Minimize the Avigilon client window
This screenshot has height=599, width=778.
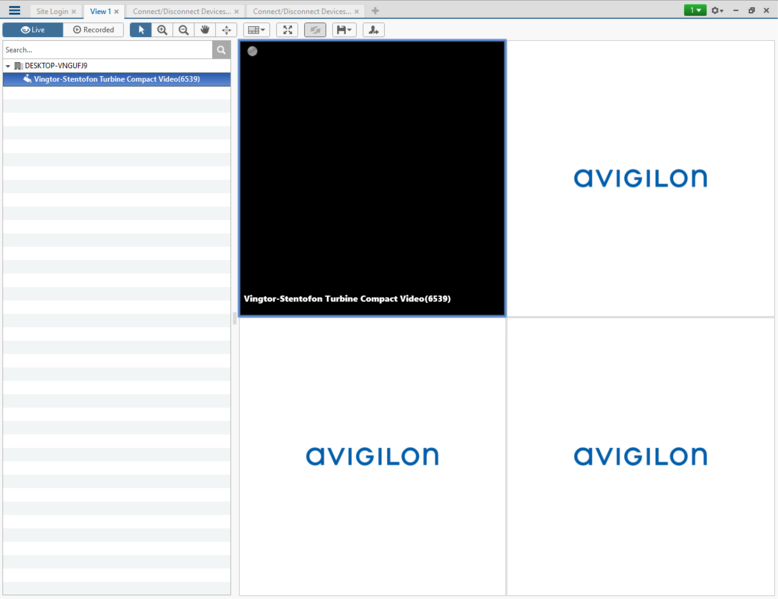736,10
